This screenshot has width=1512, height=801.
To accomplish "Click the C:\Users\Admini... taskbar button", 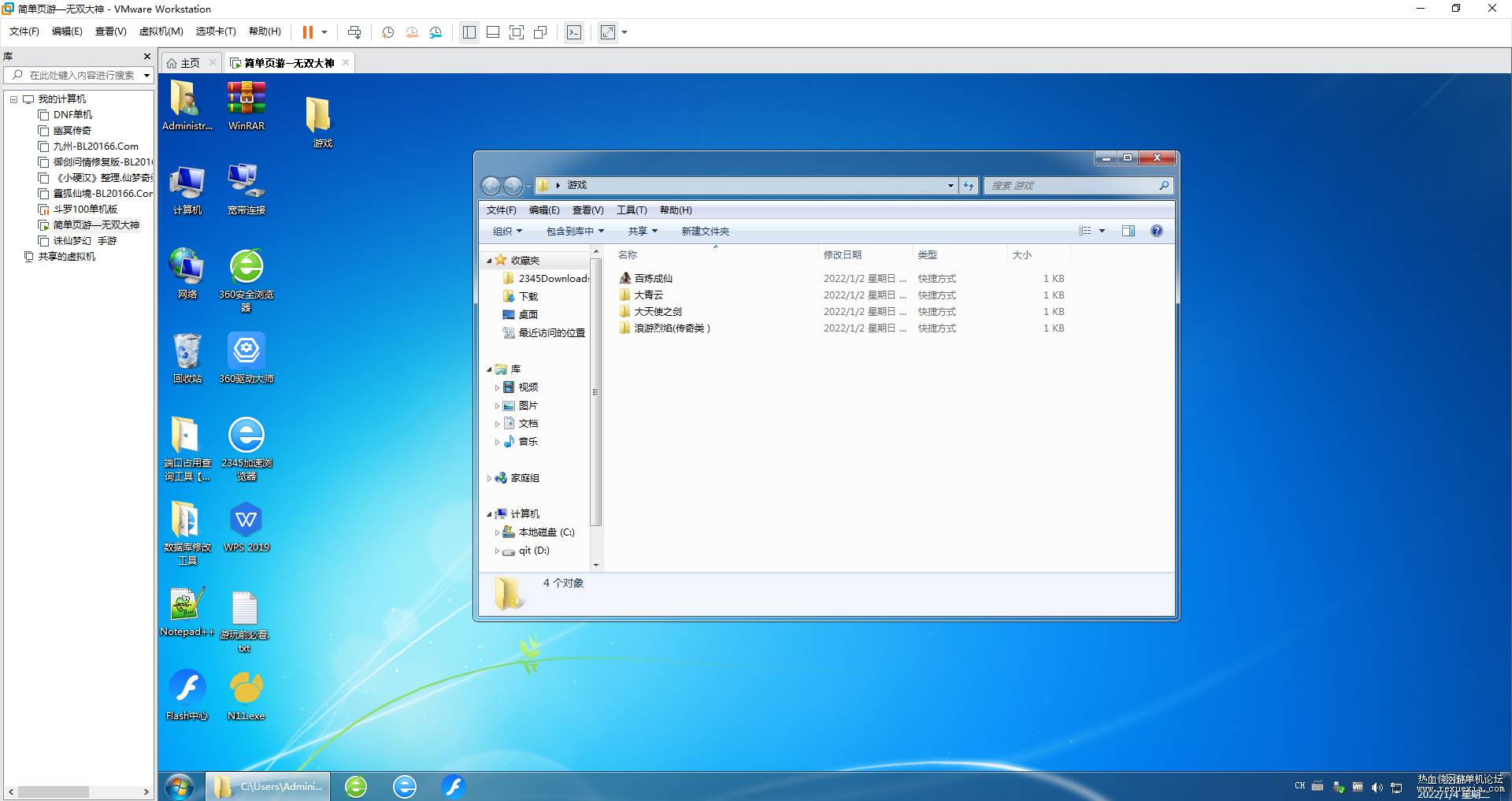I will pos(269,786).
